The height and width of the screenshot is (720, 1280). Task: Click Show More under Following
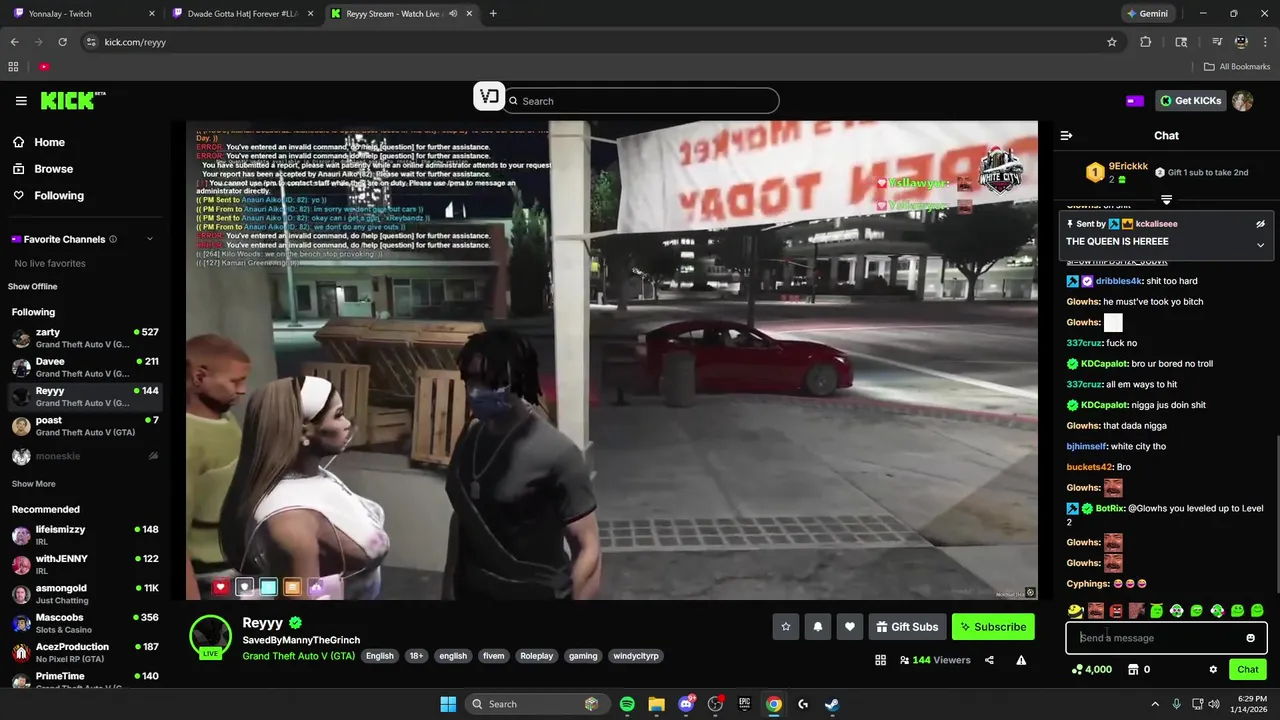point(33,484)
